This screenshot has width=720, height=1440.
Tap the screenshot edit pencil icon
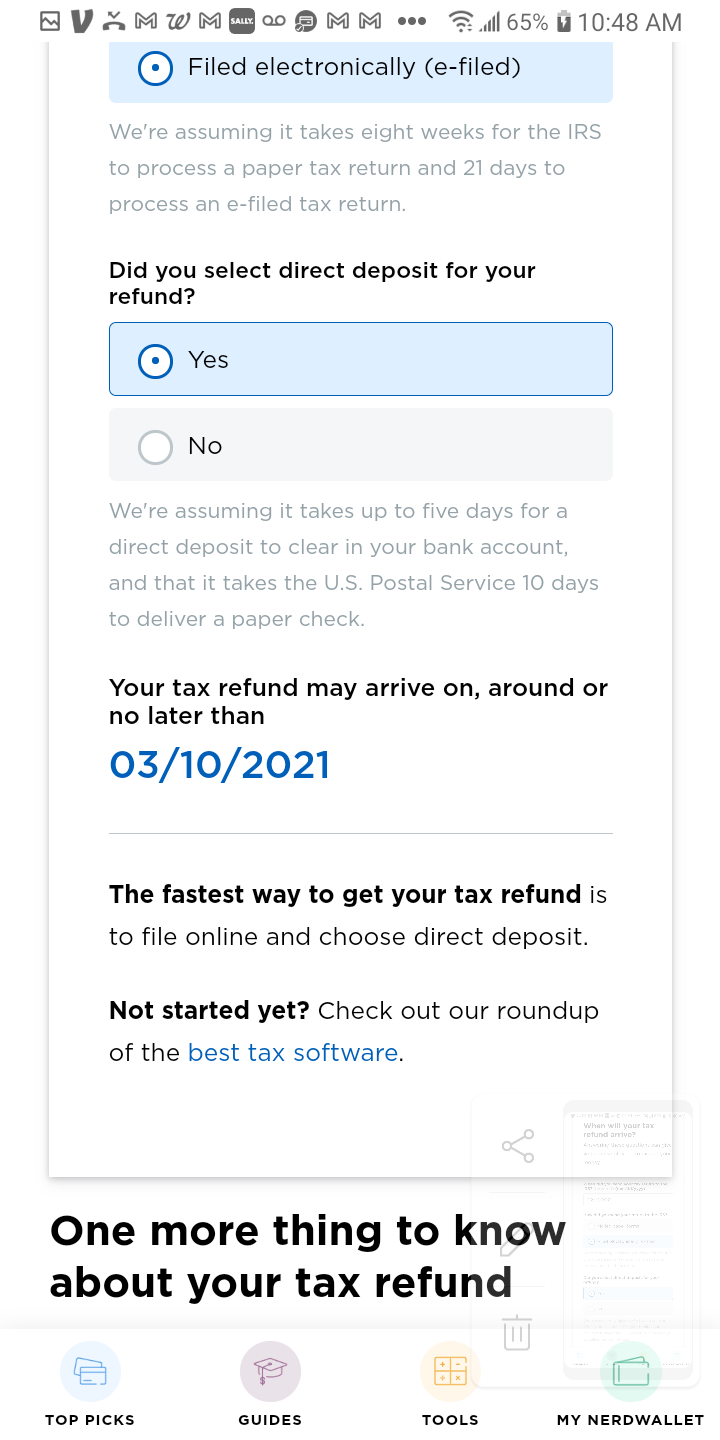(516, 1240)
